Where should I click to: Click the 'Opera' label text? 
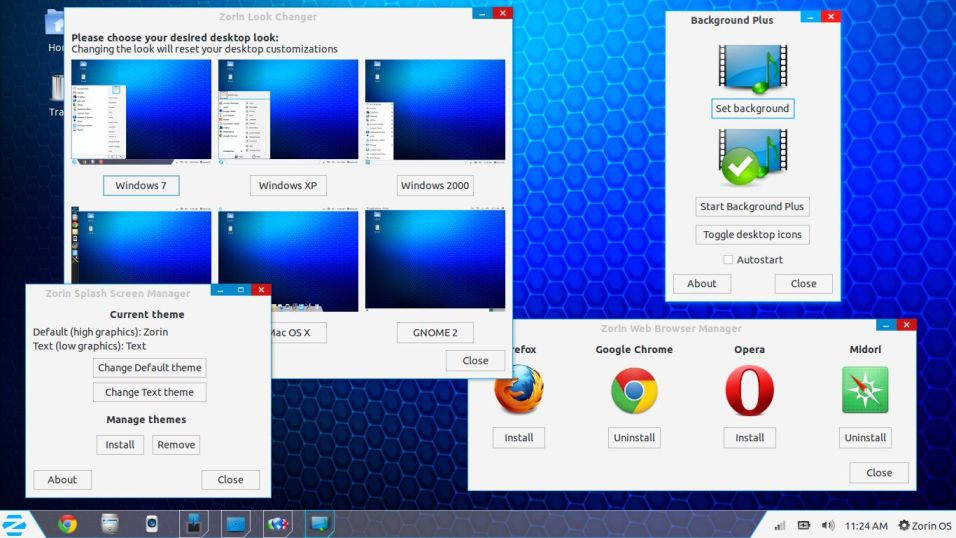tap(749, 350)
